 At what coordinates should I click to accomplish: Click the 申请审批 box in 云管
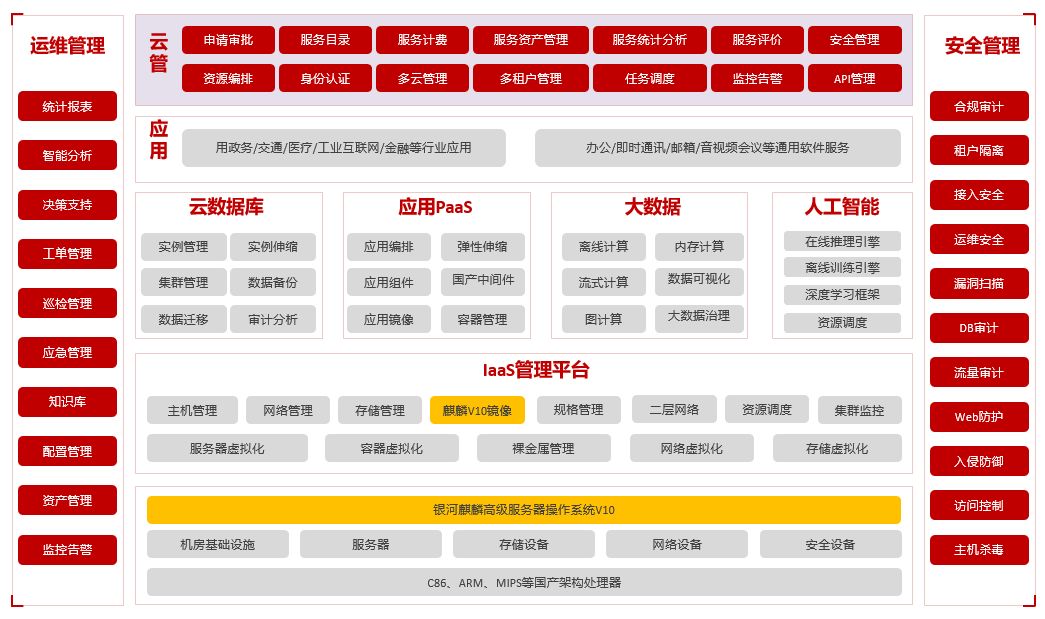point(228,40)
